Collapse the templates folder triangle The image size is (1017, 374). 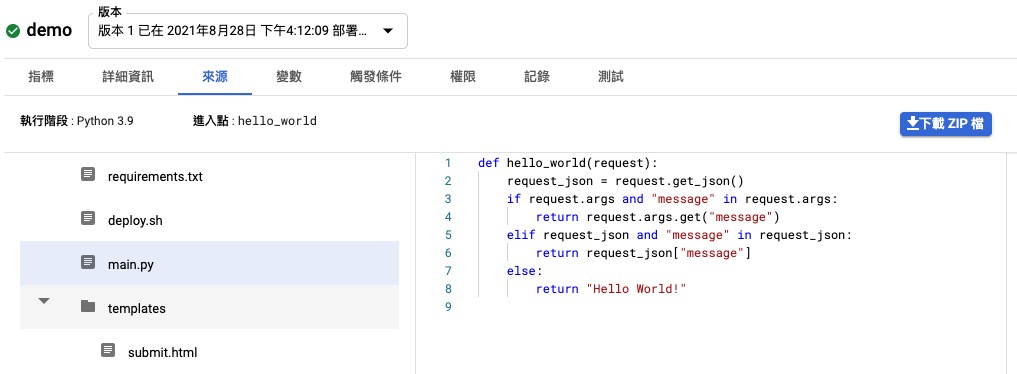point(44,301)
